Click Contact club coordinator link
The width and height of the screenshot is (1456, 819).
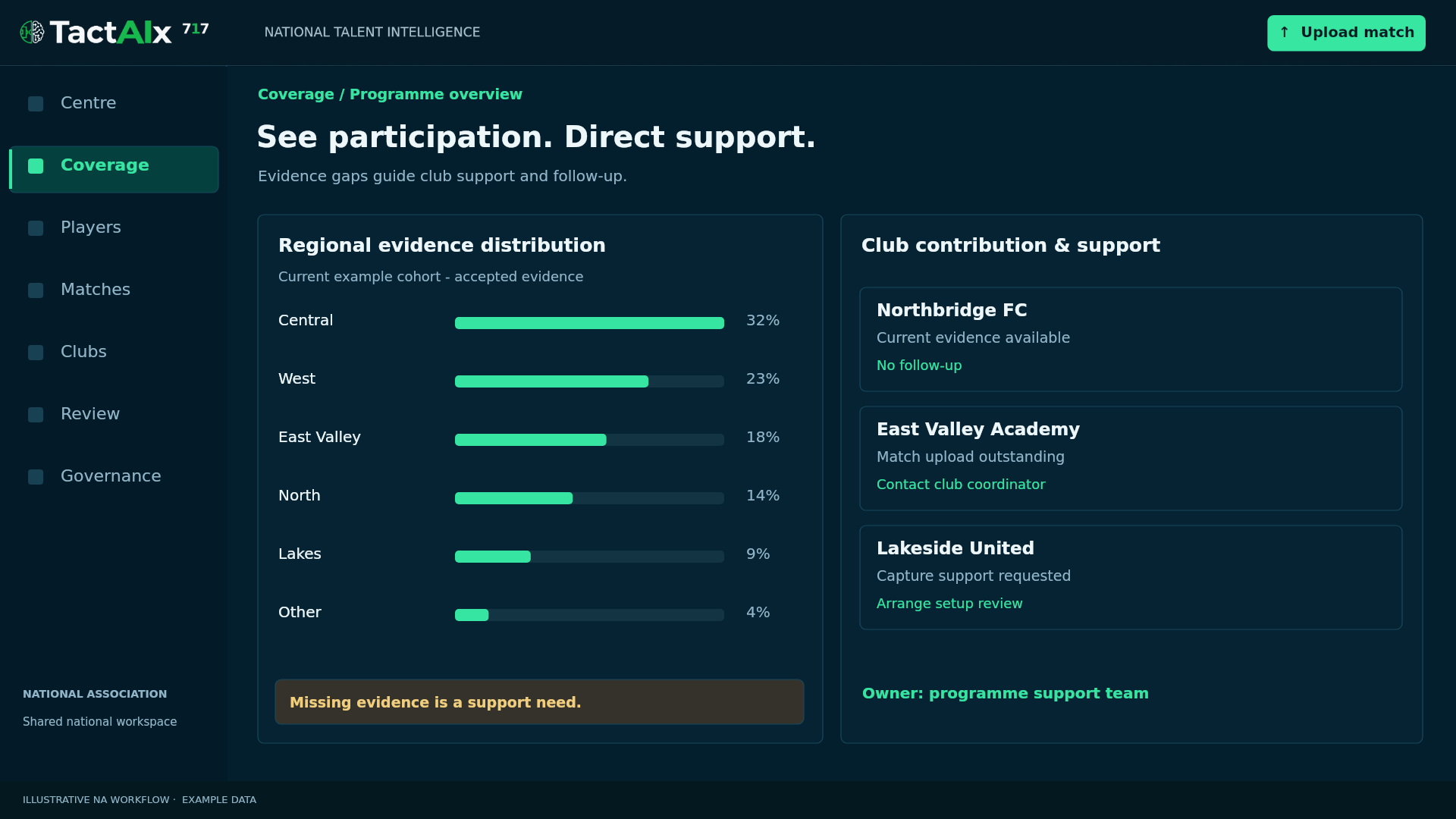(961, 485)
